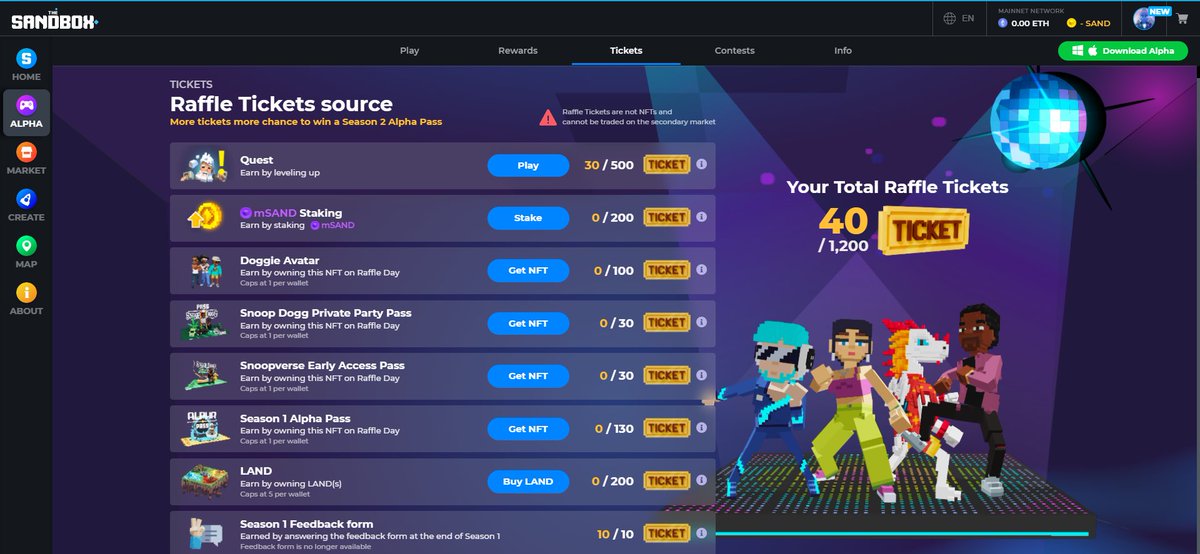Click Get NFT for Snoopverse Early Access Pass

click(528, 375)
